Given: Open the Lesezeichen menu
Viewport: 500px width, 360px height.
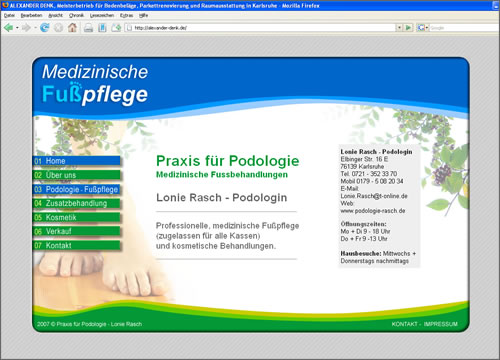Looking at the screenshot, I should (102, 15).
